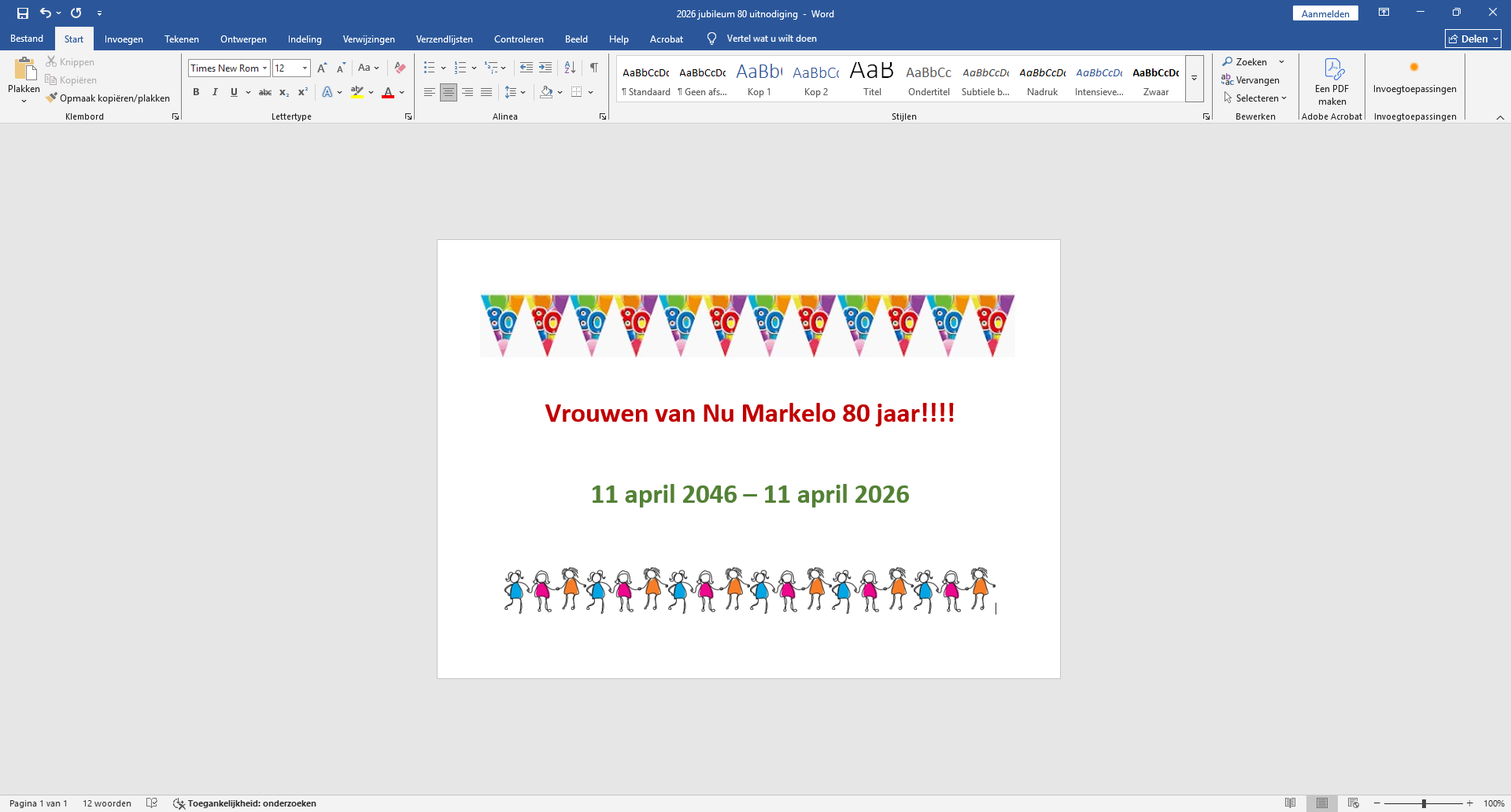
Task: Apply superscript formatting
Action: (x=302, y=92)
